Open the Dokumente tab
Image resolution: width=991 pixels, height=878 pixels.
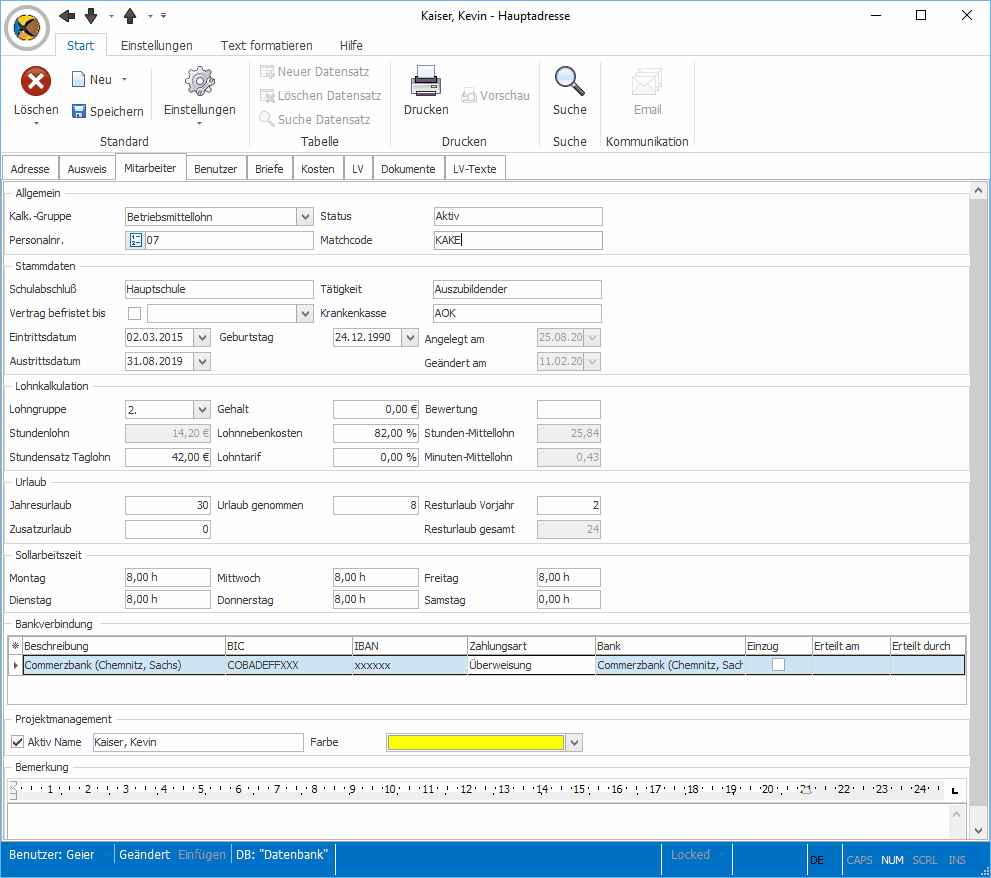point(408,169)
